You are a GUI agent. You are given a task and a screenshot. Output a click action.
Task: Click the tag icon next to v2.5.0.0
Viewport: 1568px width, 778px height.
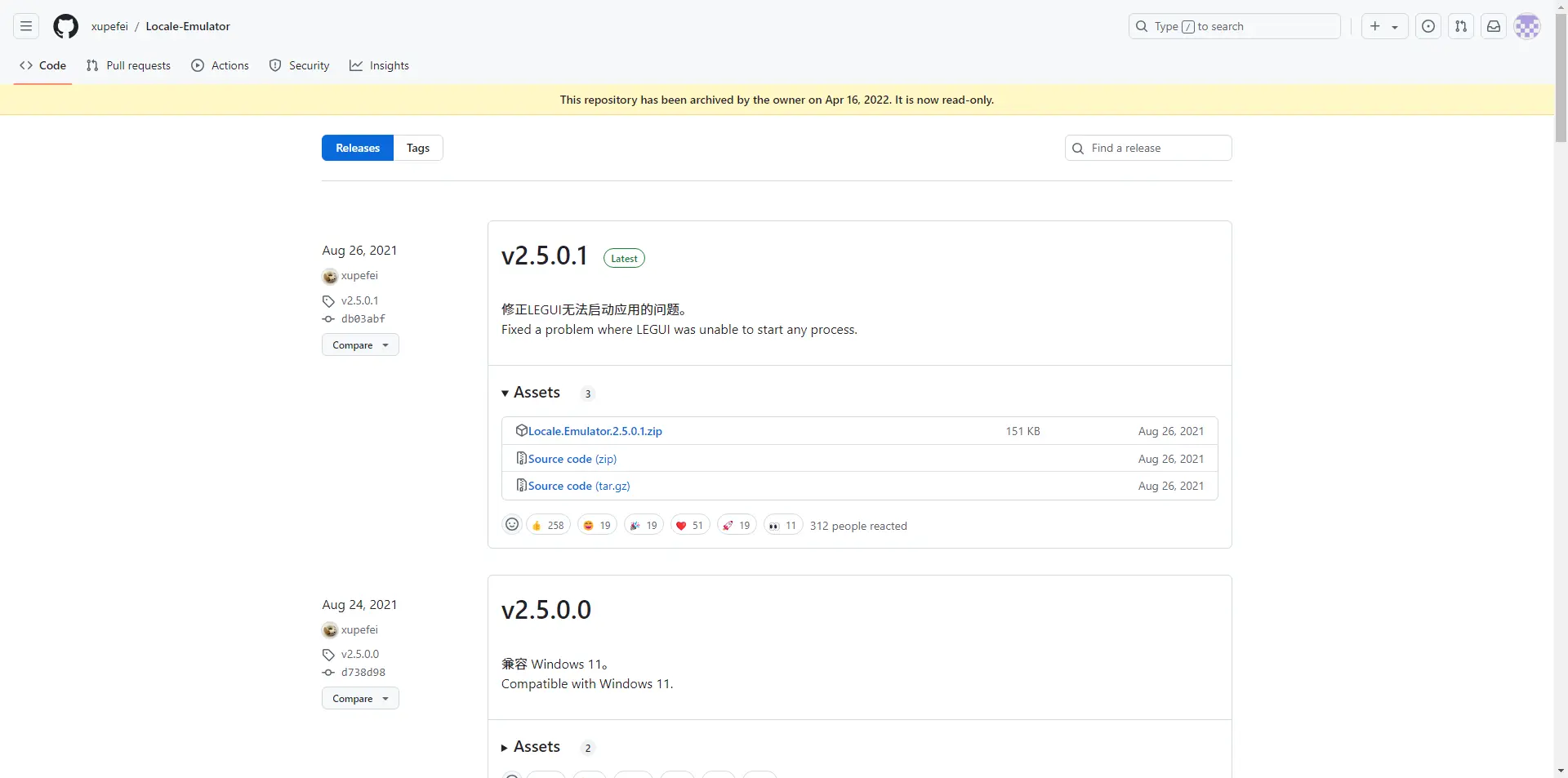[328, 655]
